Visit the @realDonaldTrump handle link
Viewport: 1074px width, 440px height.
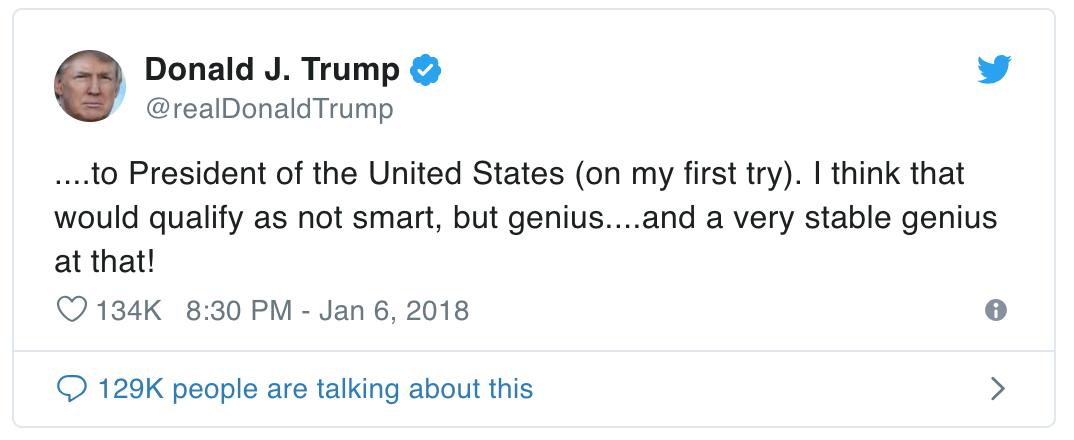(269, 108)
